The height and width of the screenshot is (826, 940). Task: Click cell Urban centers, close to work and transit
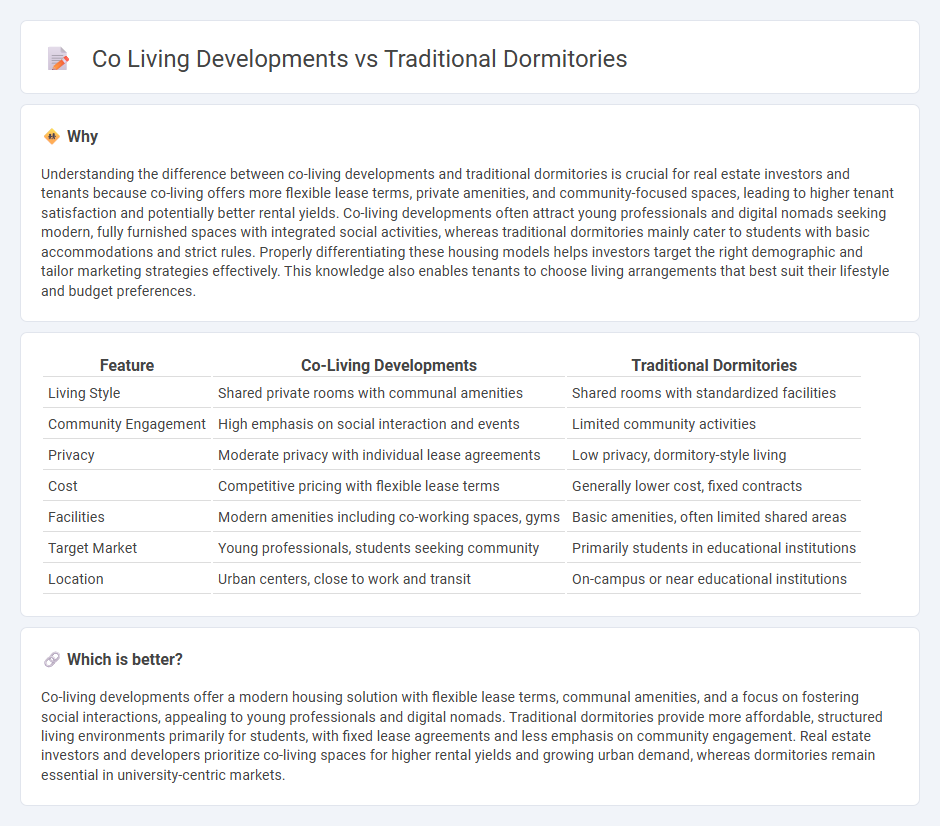(x=344, y=580)
